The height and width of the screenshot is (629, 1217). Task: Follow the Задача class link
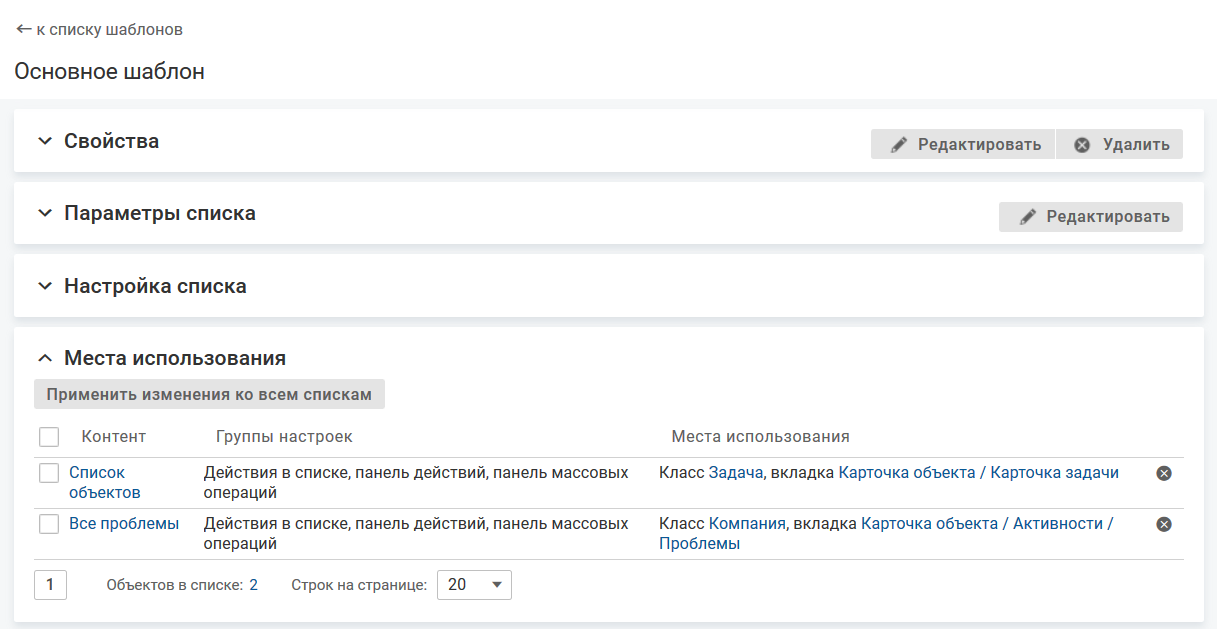point(735,472)
